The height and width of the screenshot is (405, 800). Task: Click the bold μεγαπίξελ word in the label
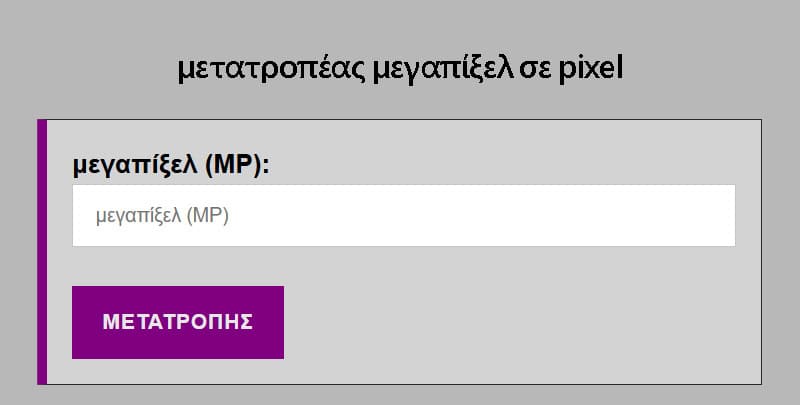pos(135,166)
